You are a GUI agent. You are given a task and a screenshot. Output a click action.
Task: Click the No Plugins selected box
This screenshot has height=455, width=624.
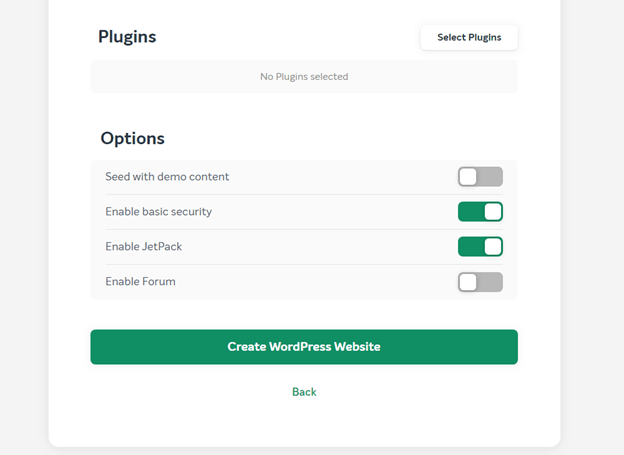(x=304, y=76)
